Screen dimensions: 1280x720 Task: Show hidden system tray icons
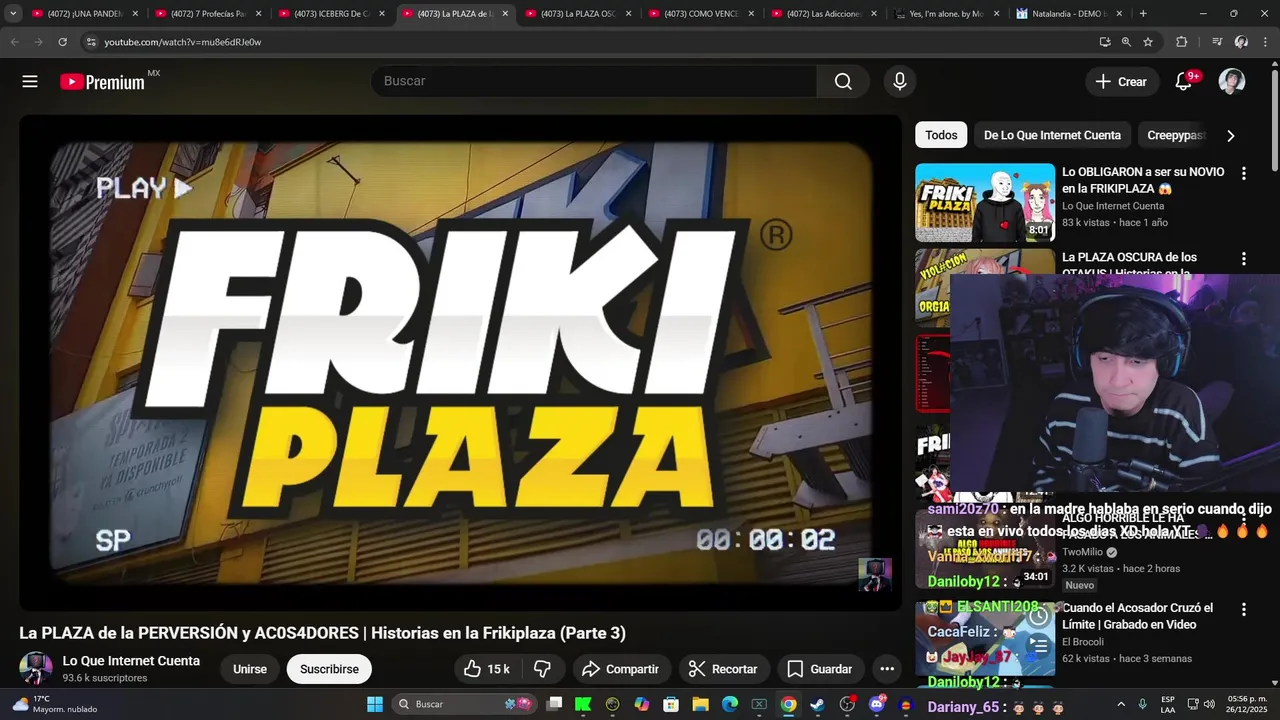pyautogui.click(x=1120, y=704)
